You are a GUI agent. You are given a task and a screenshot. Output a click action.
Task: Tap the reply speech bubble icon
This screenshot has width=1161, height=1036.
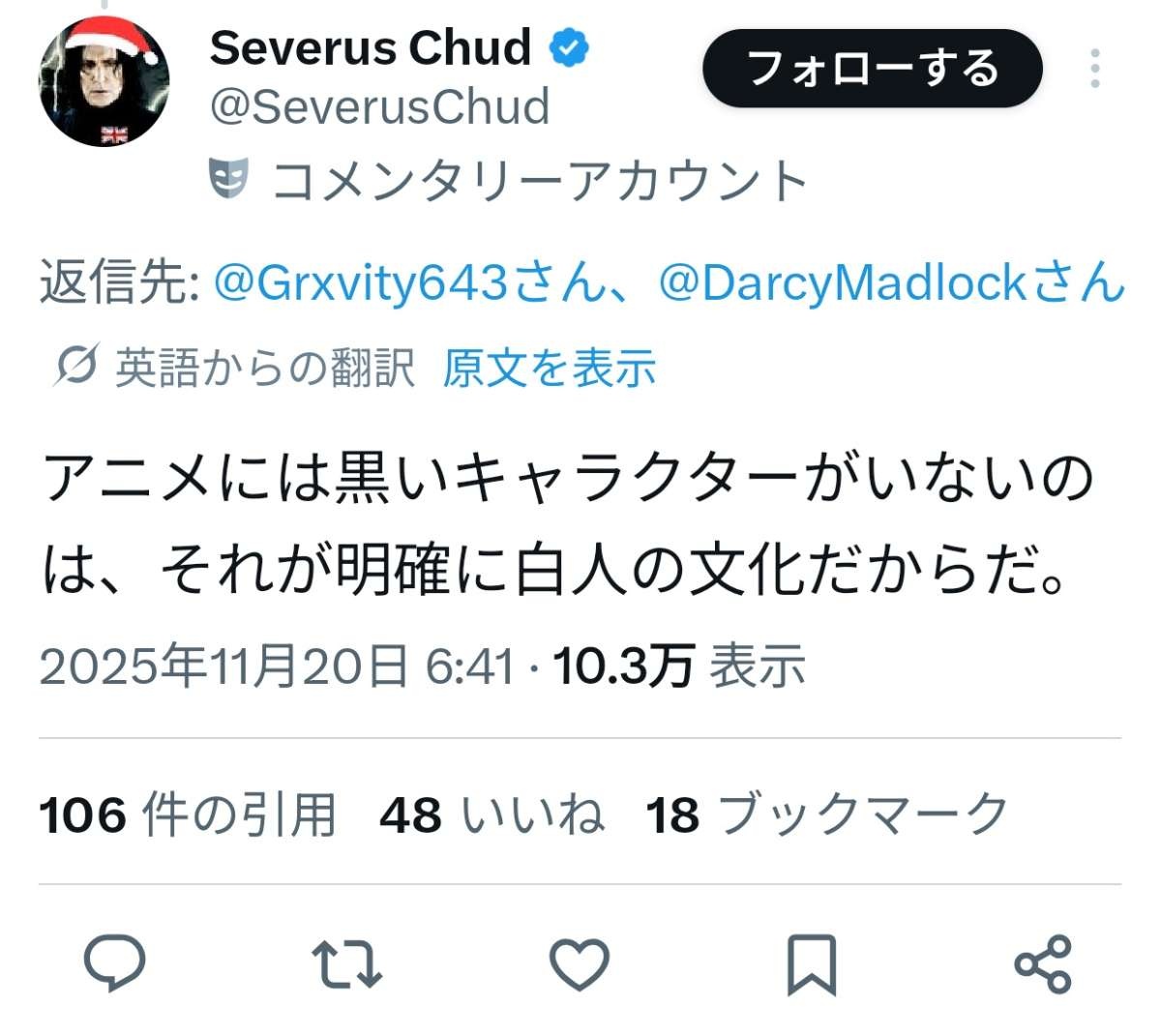pyautogui.click(x=115, y=963)
